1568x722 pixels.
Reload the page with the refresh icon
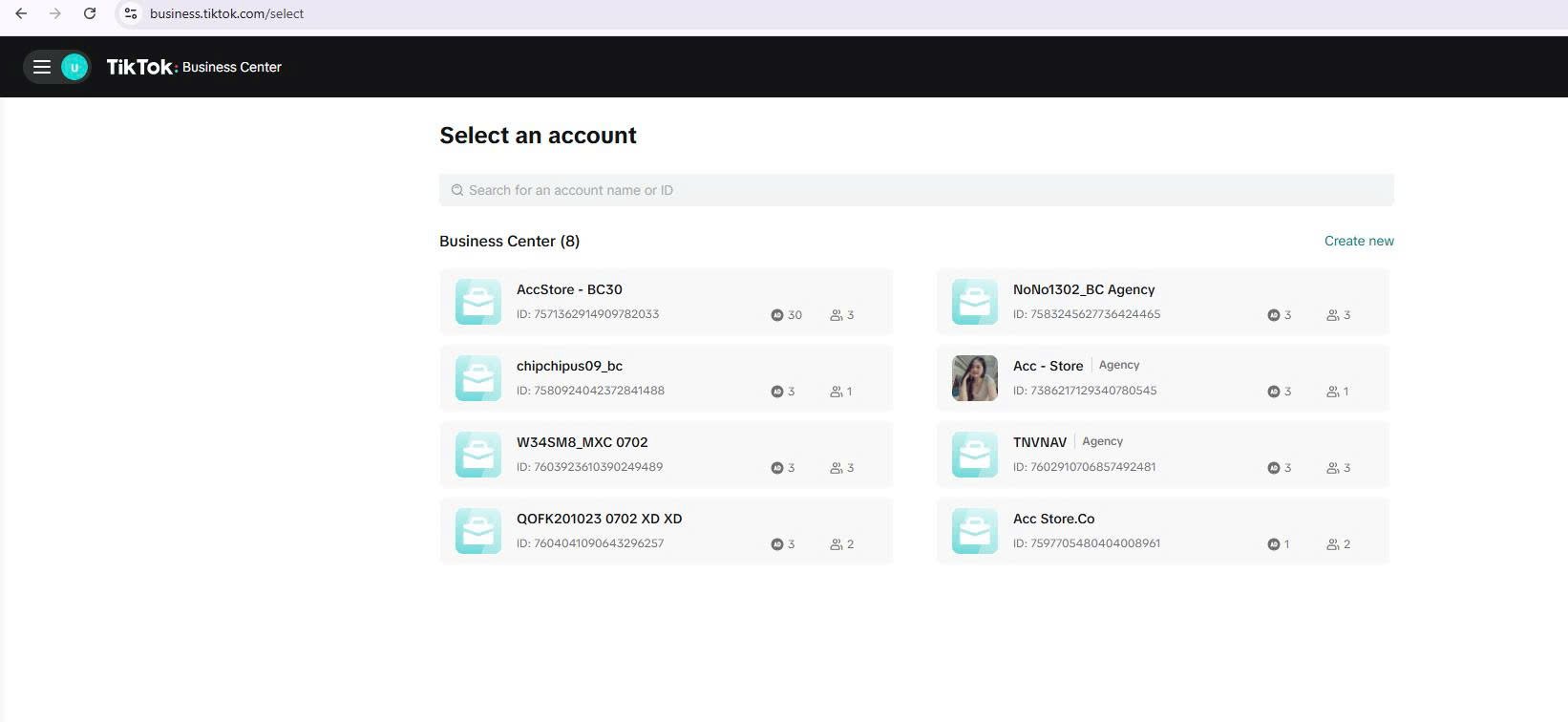pyautogui.click(x=90, y=13)
